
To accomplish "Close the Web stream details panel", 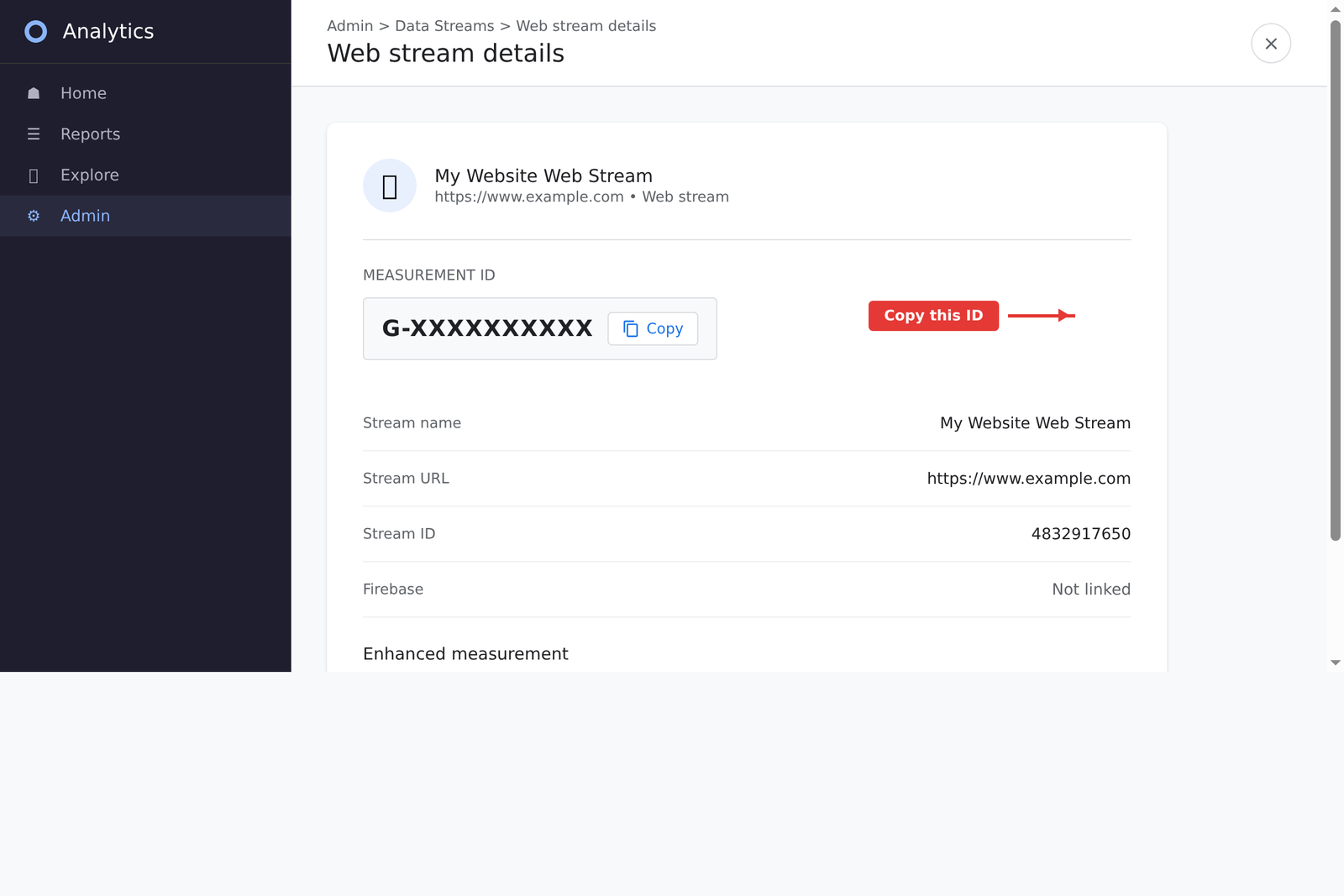I will tap(1271, 43).
